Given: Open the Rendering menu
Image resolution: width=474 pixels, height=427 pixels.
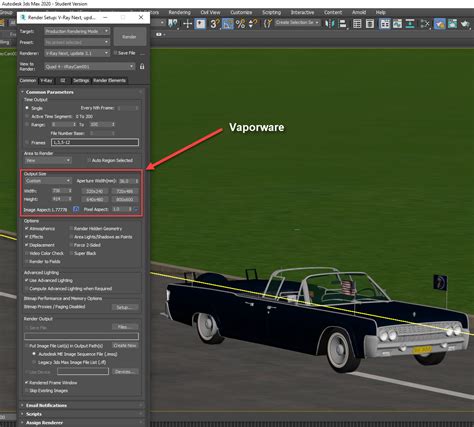Looking at the screenshot, I should [x=179, y=12].
